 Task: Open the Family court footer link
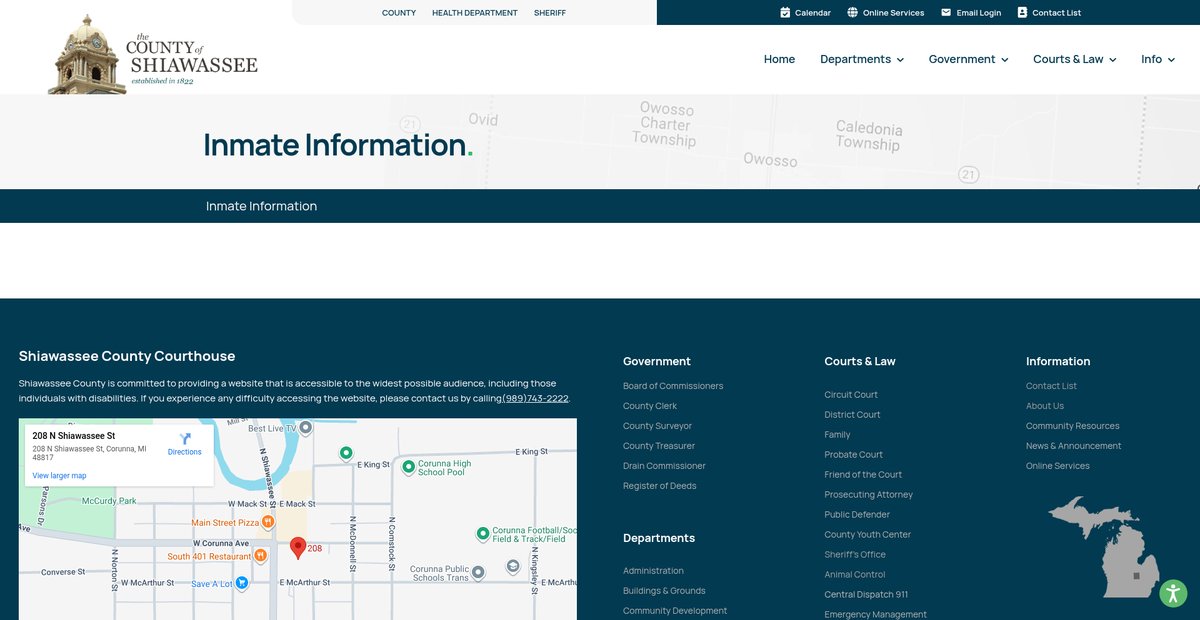pos(838,435)
